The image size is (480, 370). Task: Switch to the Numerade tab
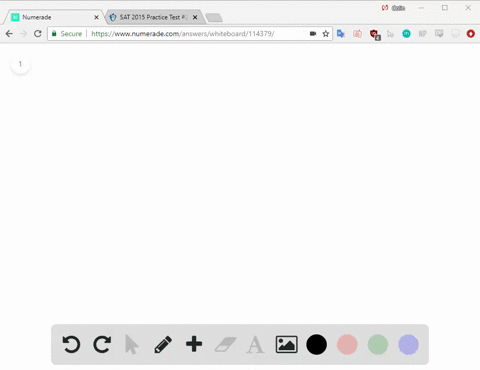(x=53, y=17)
